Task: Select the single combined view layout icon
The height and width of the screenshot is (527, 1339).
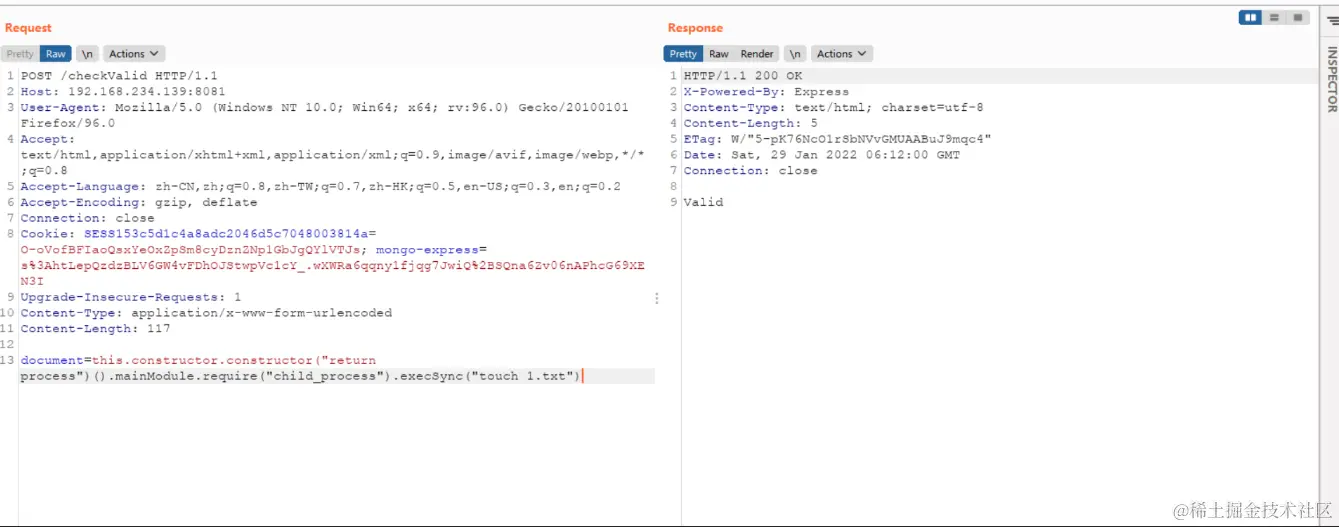Action: coord(1298,18)
